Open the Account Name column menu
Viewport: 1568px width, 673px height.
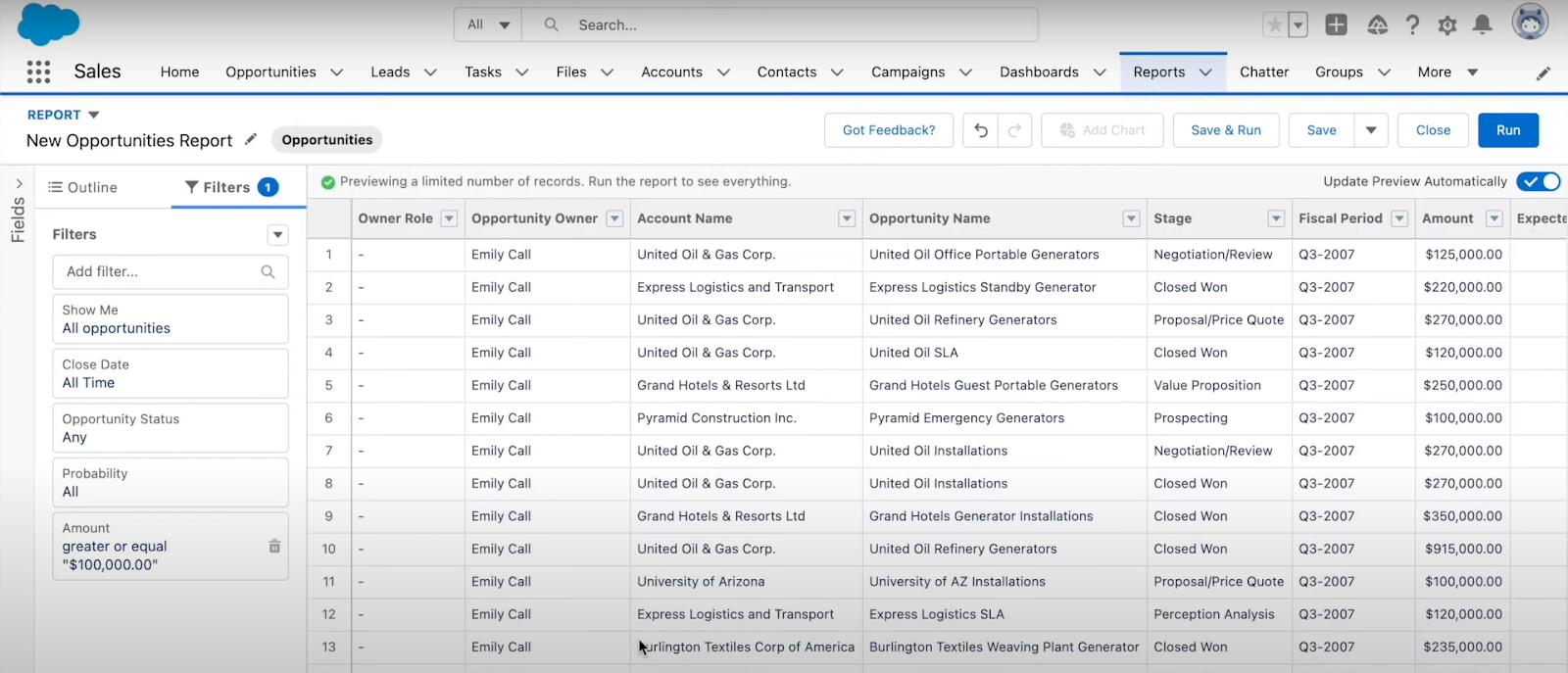point(847,218)
